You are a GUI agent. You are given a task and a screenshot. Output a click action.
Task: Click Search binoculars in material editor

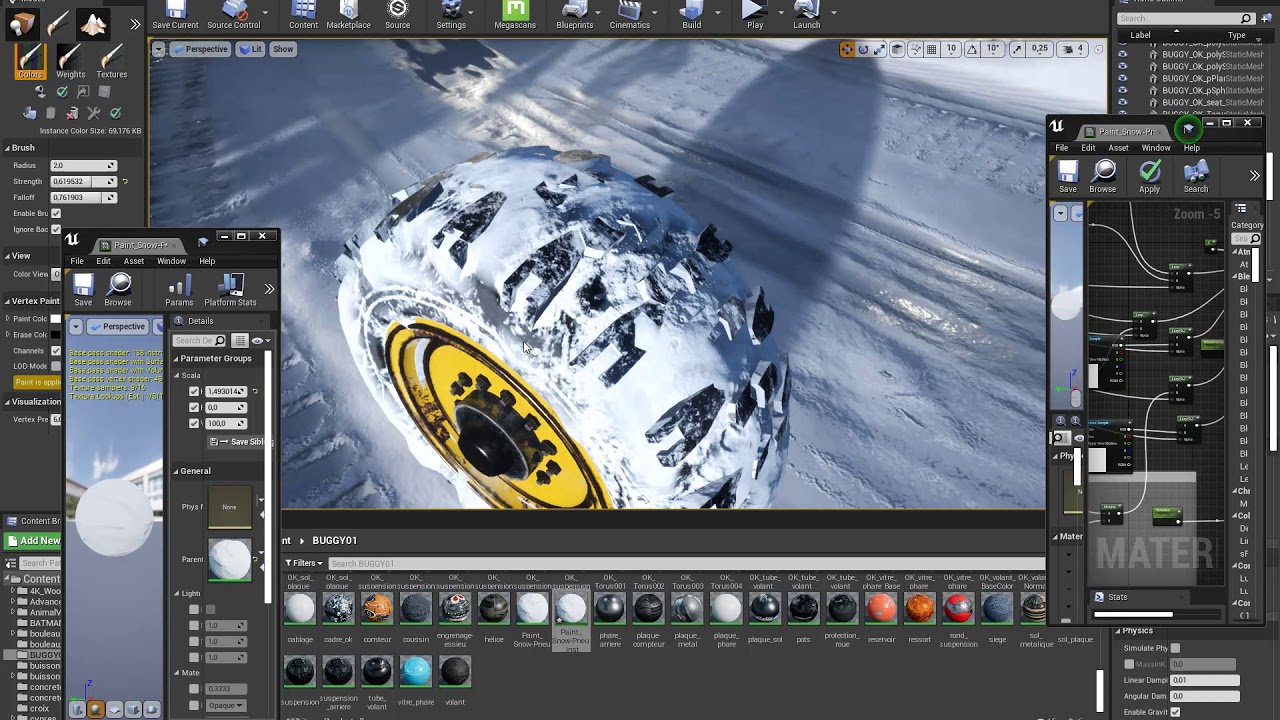pos(1196,176)
